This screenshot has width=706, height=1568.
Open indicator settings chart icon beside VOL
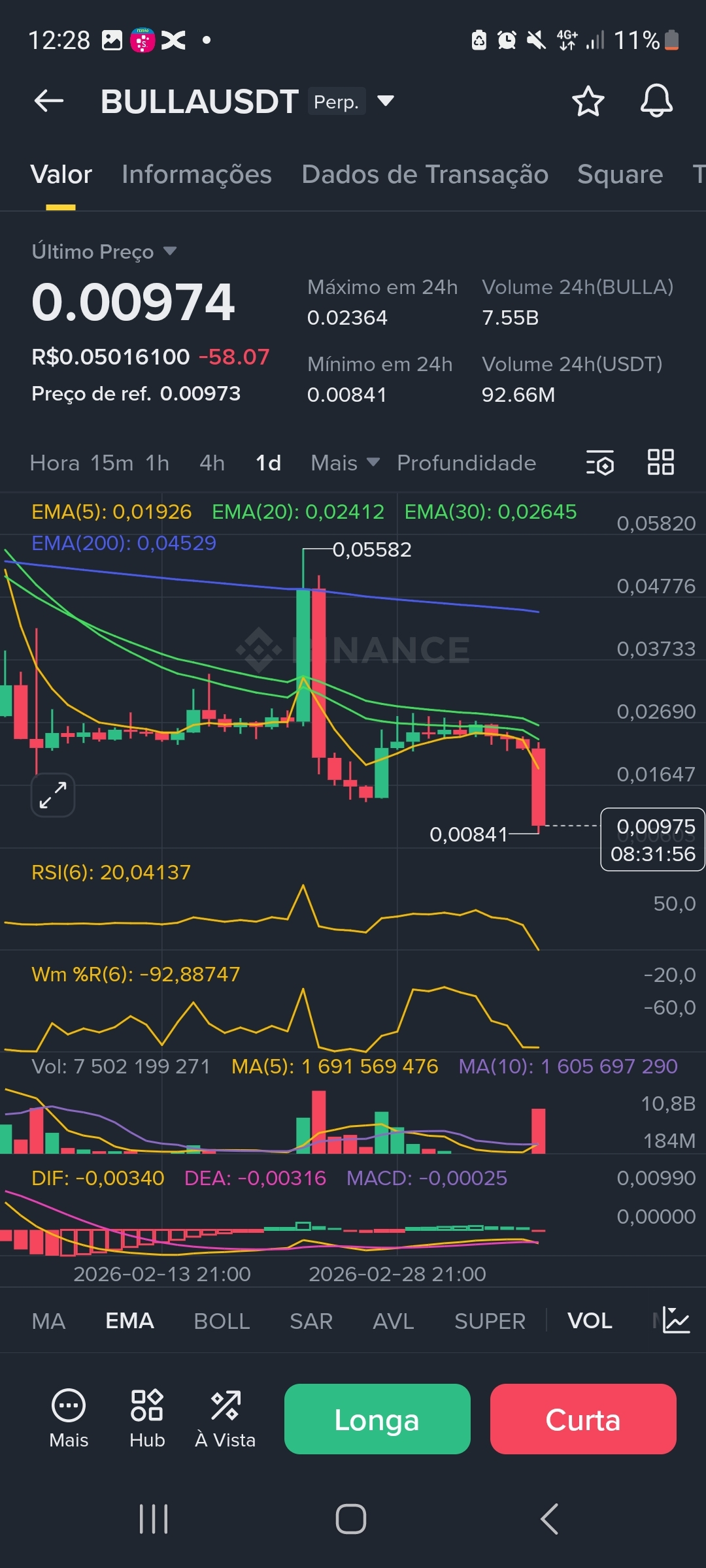676,1320
